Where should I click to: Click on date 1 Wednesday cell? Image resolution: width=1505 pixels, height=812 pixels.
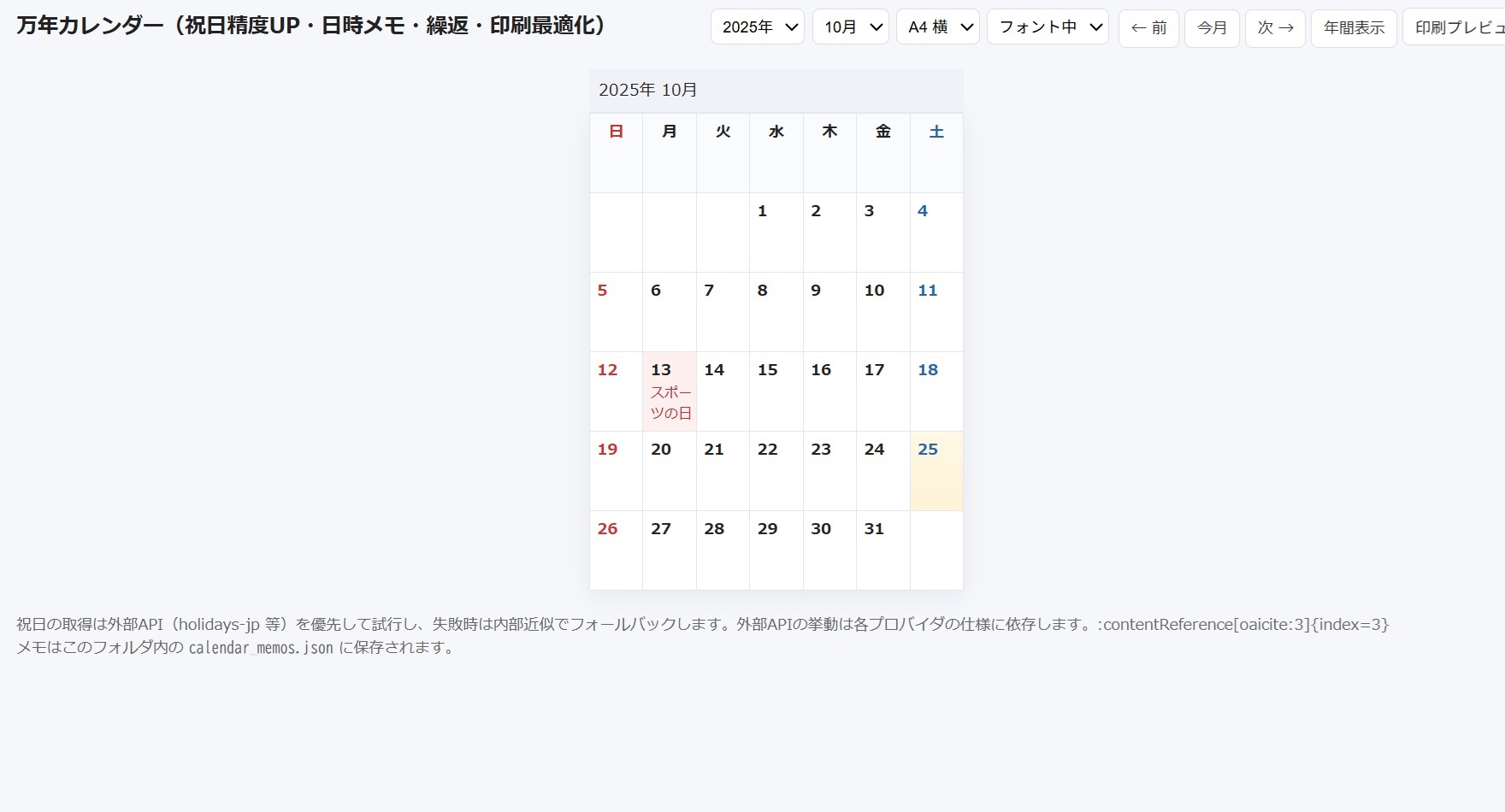776,232
